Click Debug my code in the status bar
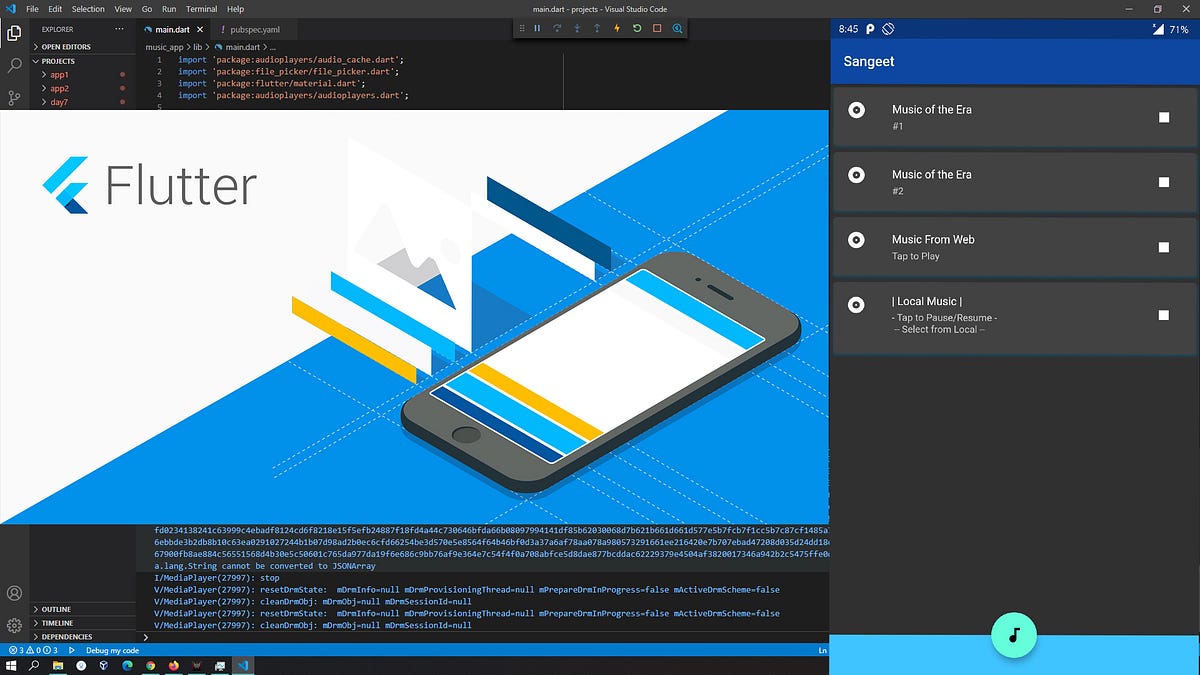1200x675 pixels. (112, 650)
